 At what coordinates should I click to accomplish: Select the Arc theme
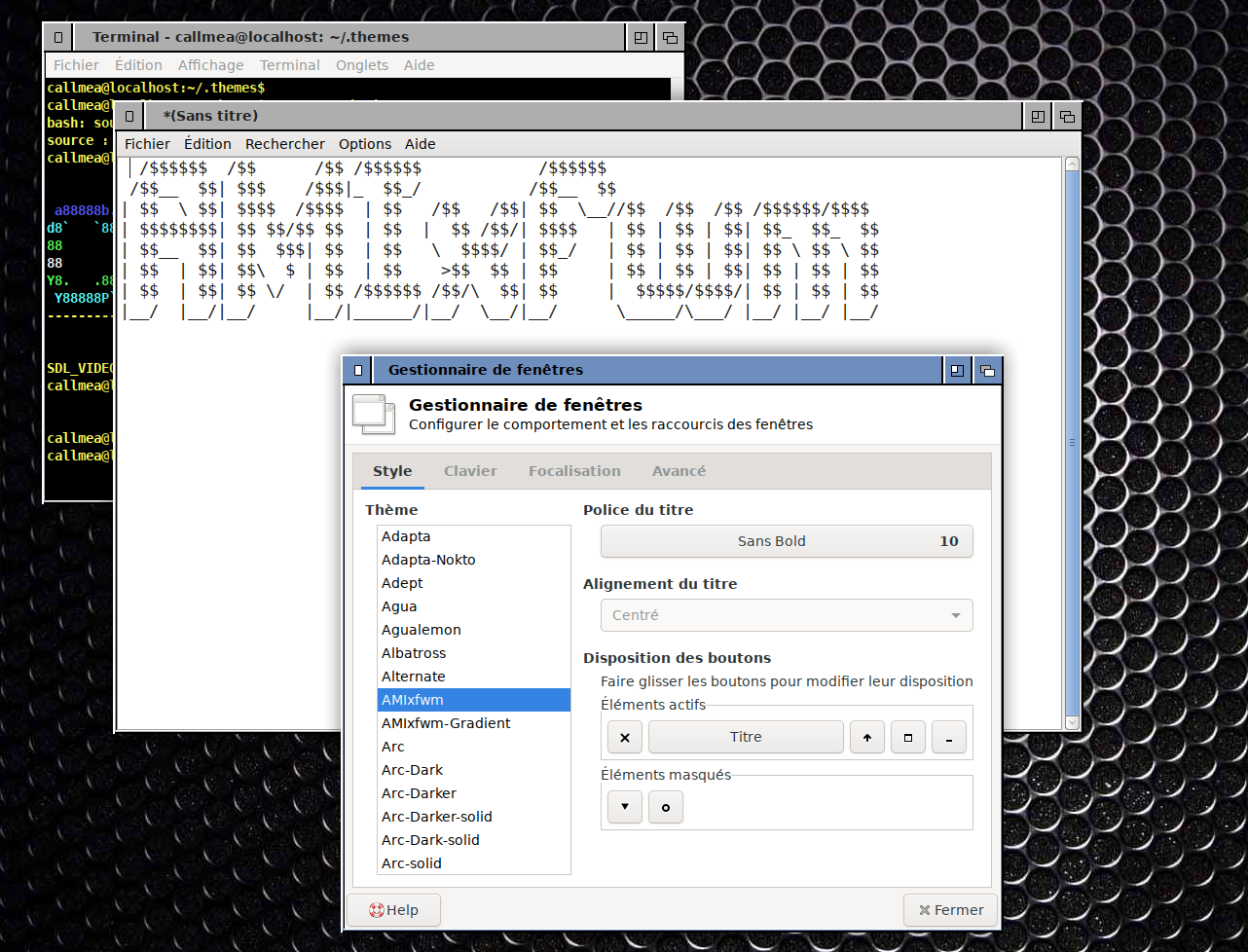pos(474,747)
